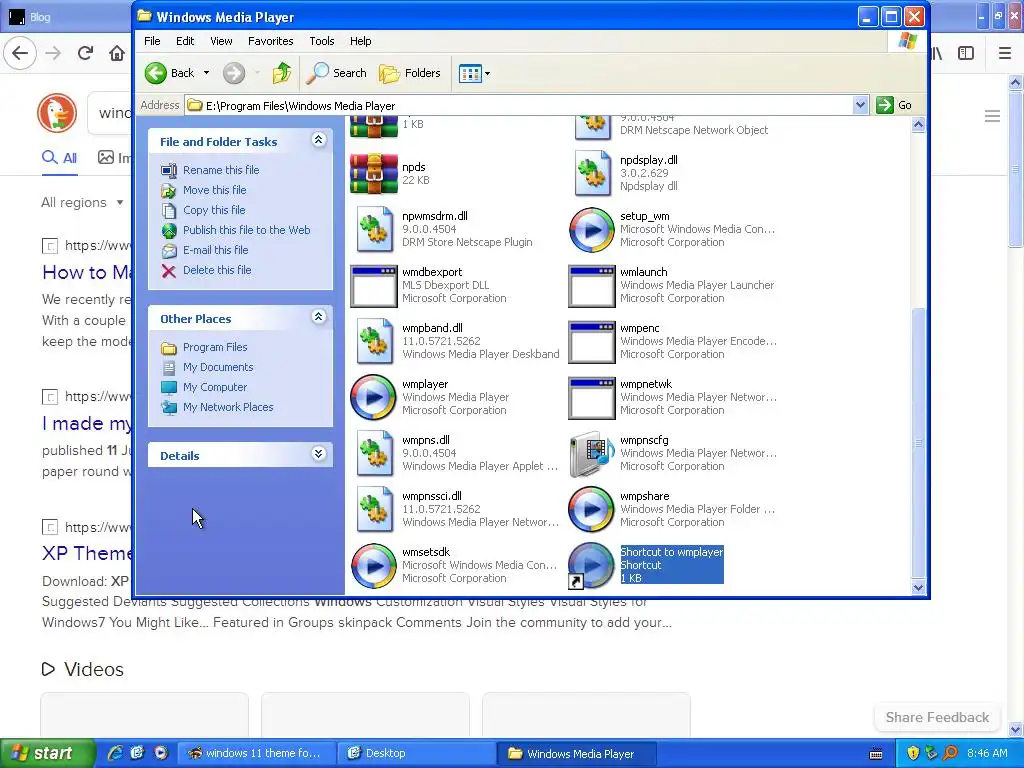This screenshot has width=1024, height=768.
Task: Click the file list scrollbar down arrow
Action: (x=918, y=587)
